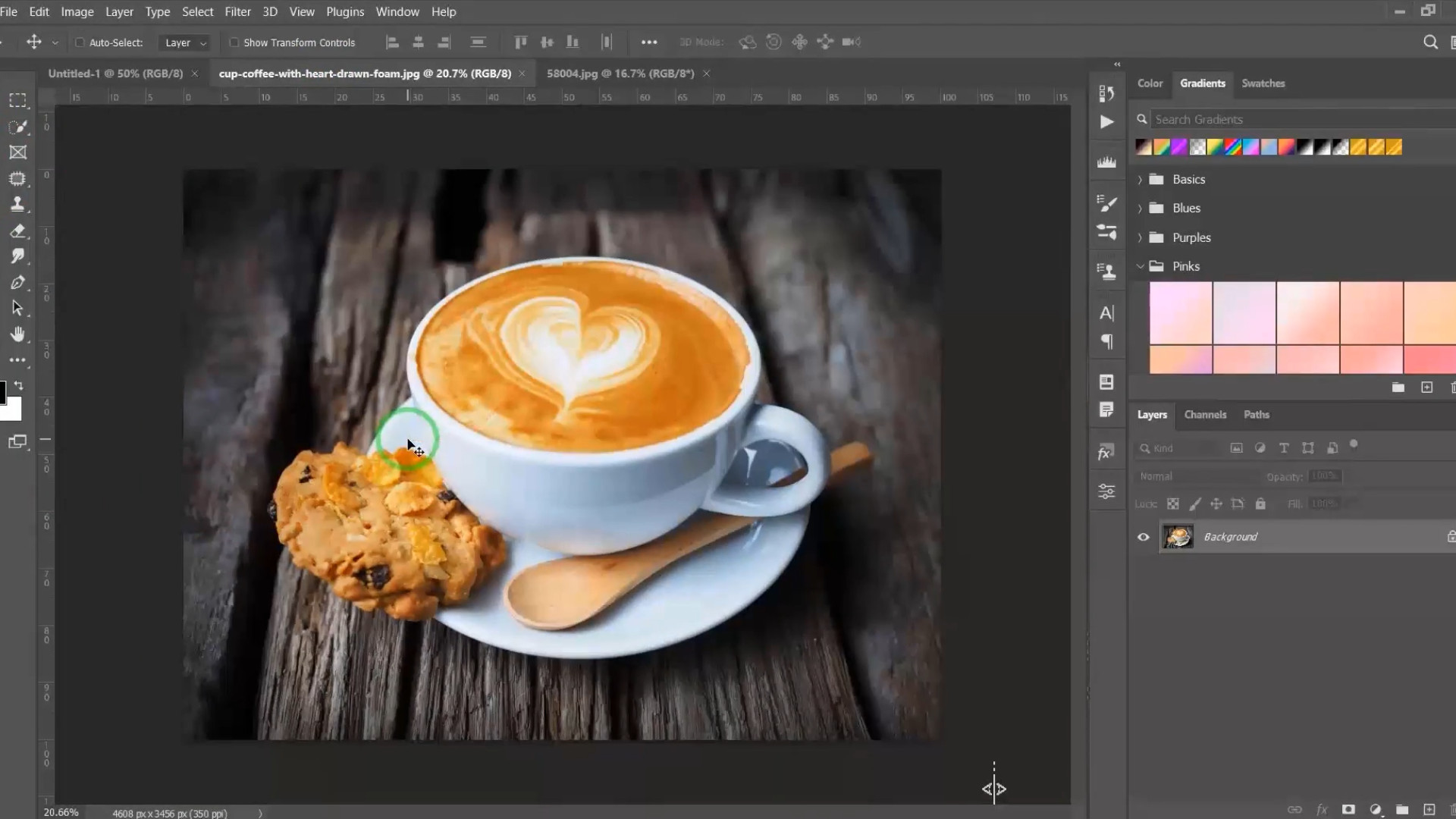The image size is (1456, 819).
Task: Select the Hand tool
Action: (17, 334)
